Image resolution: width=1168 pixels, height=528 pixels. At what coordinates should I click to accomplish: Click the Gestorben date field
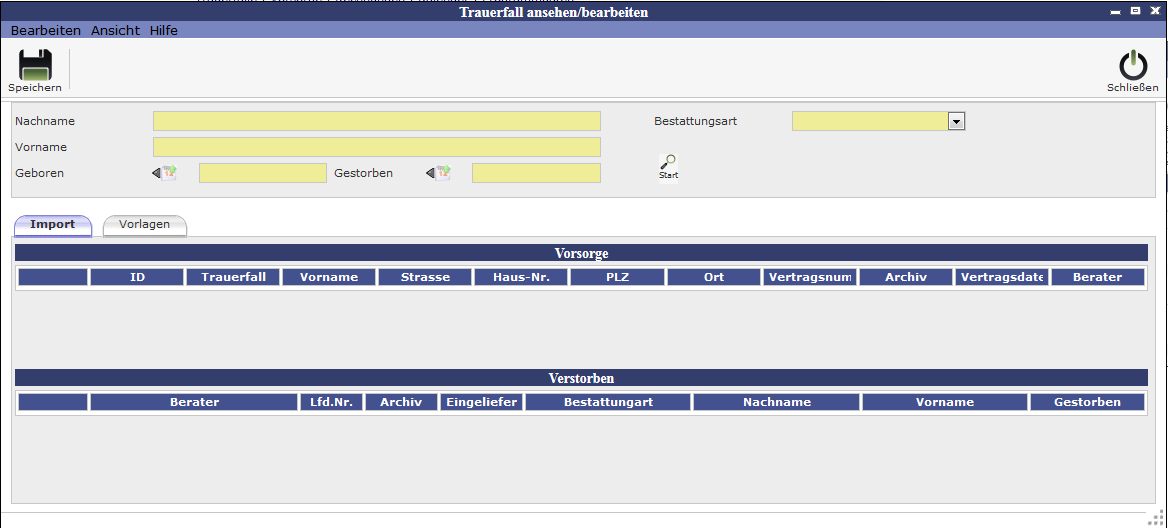tap(536, 173)
